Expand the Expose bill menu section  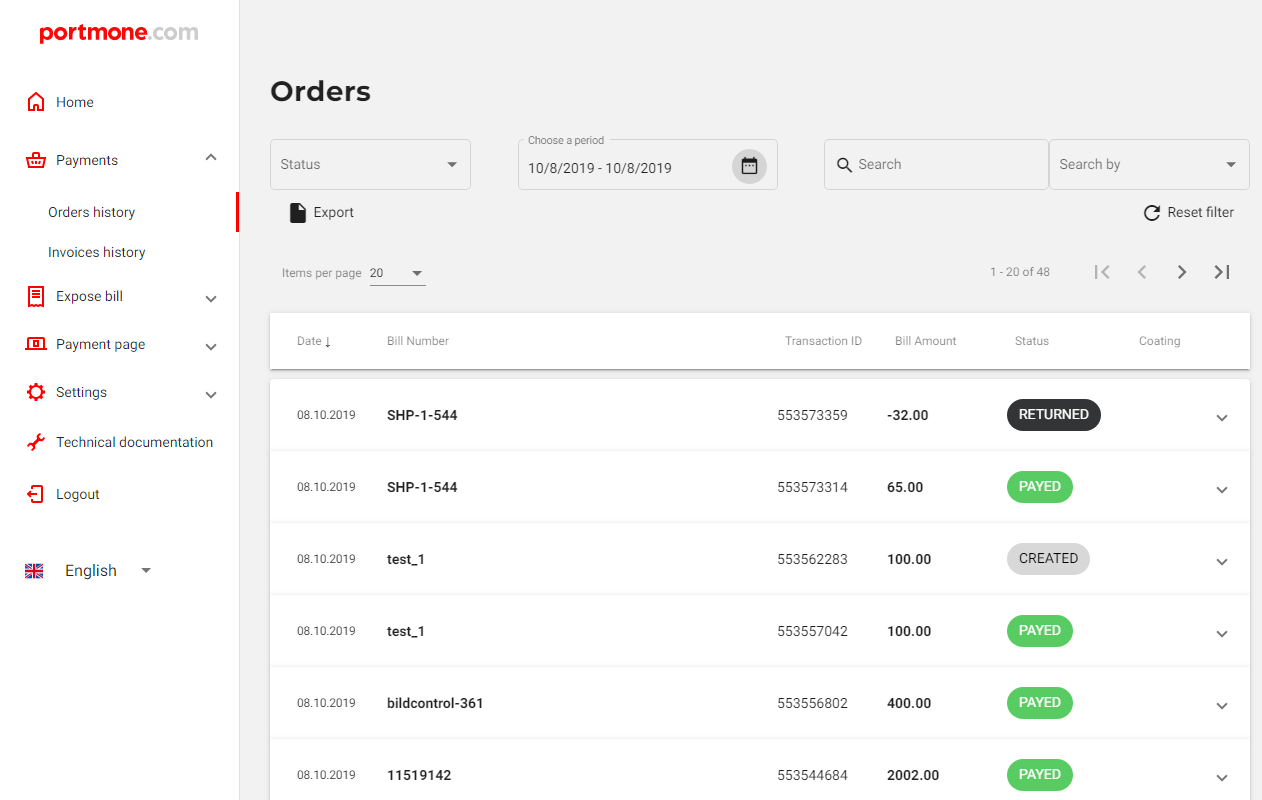[211, 298]
